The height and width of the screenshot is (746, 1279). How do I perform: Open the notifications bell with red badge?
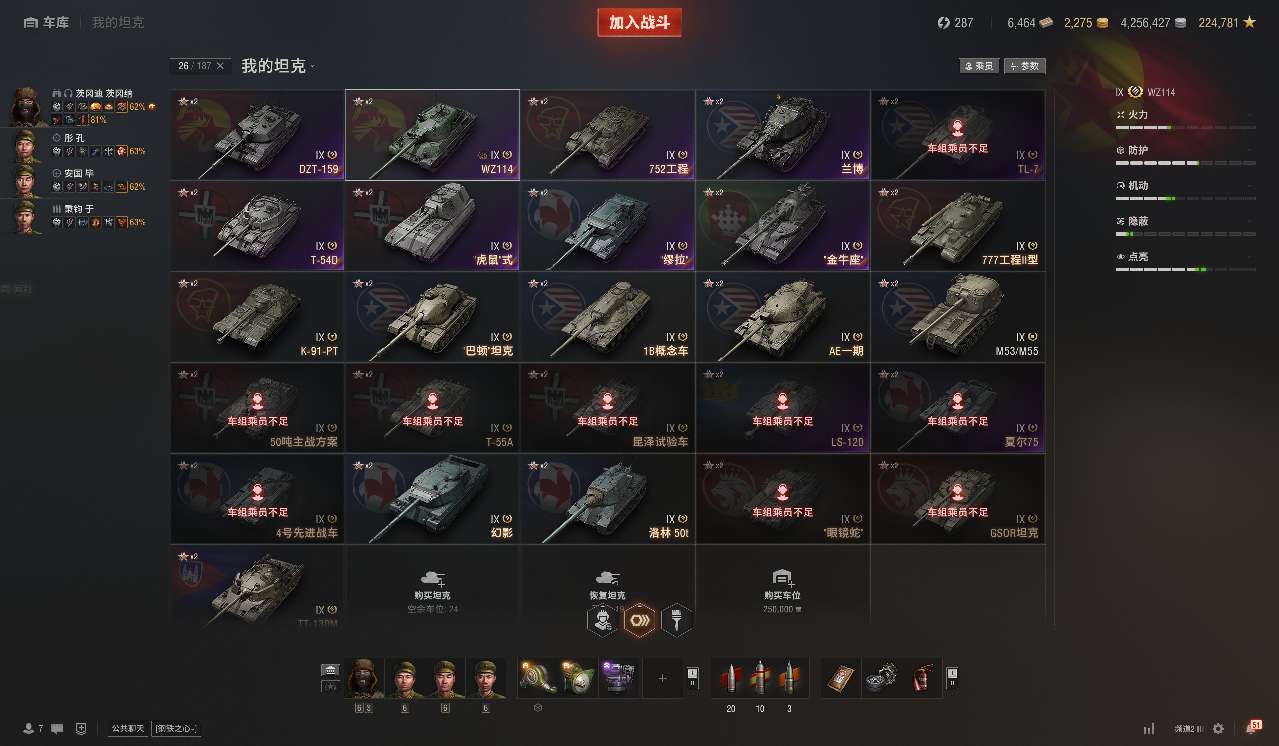[1252, 727]
